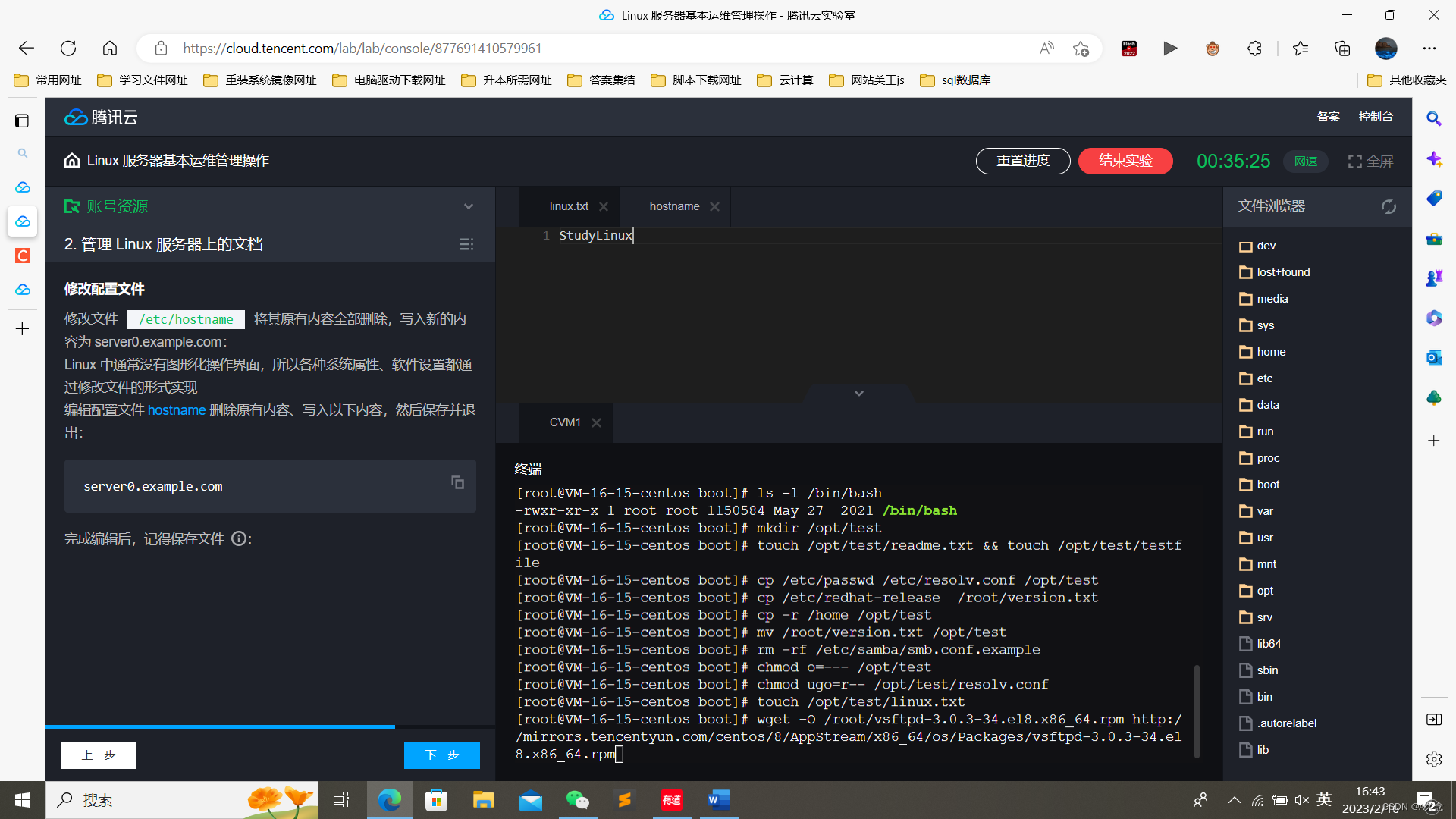Refresh the file browser panel

1389,206
